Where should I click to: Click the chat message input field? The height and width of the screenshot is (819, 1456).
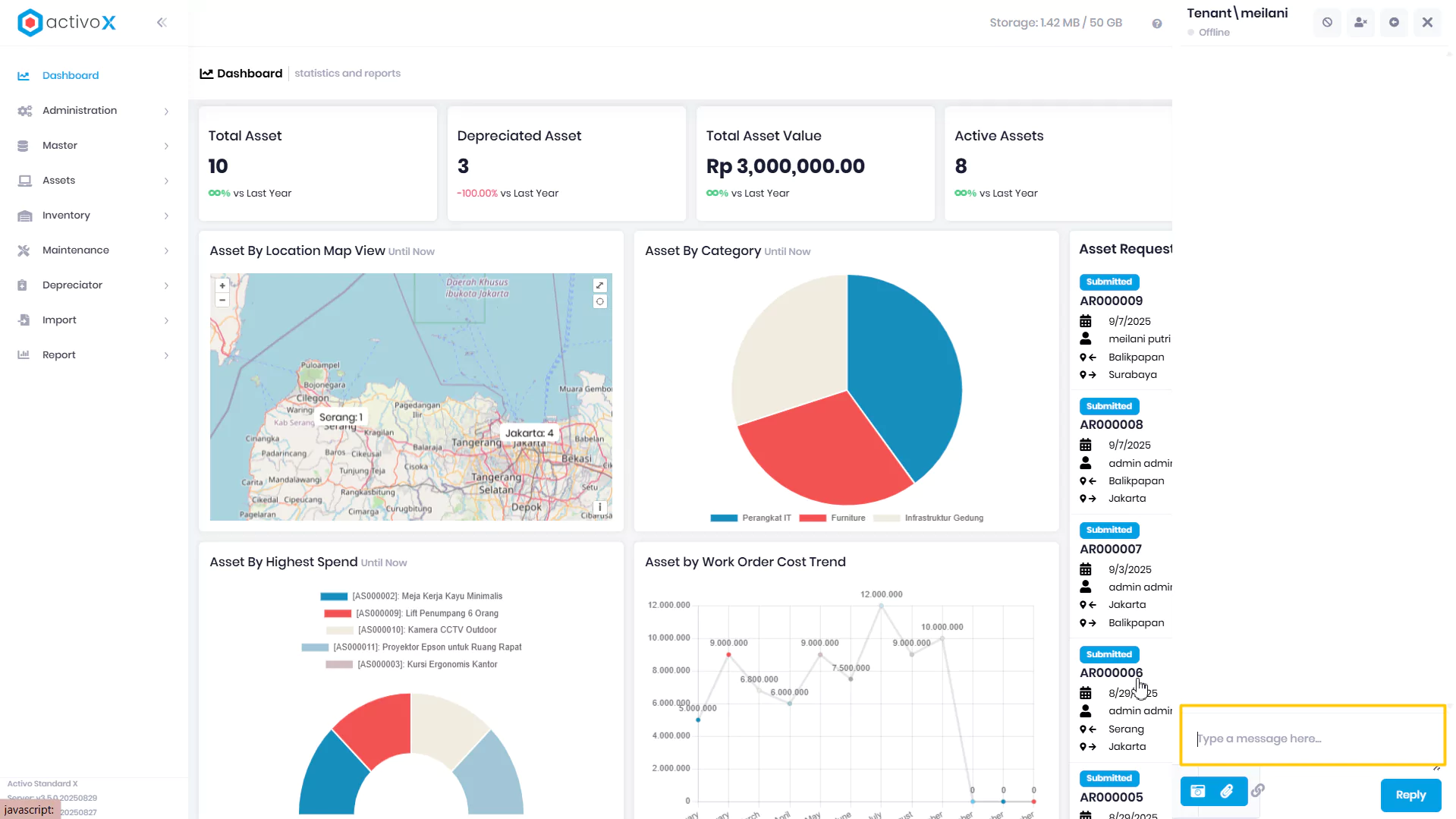tap(1313, 736)
